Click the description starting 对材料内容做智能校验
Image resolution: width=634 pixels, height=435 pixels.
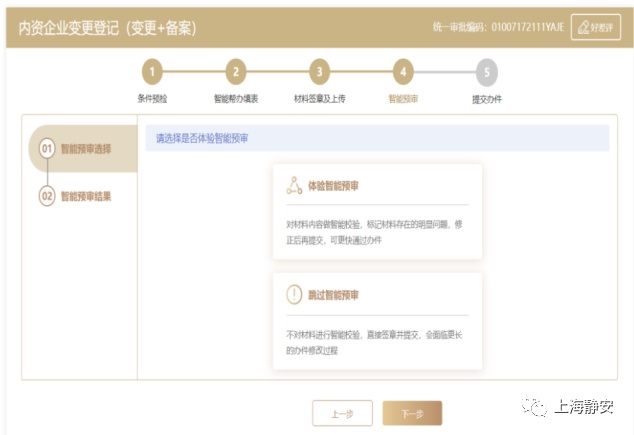[x=374, y=232]
